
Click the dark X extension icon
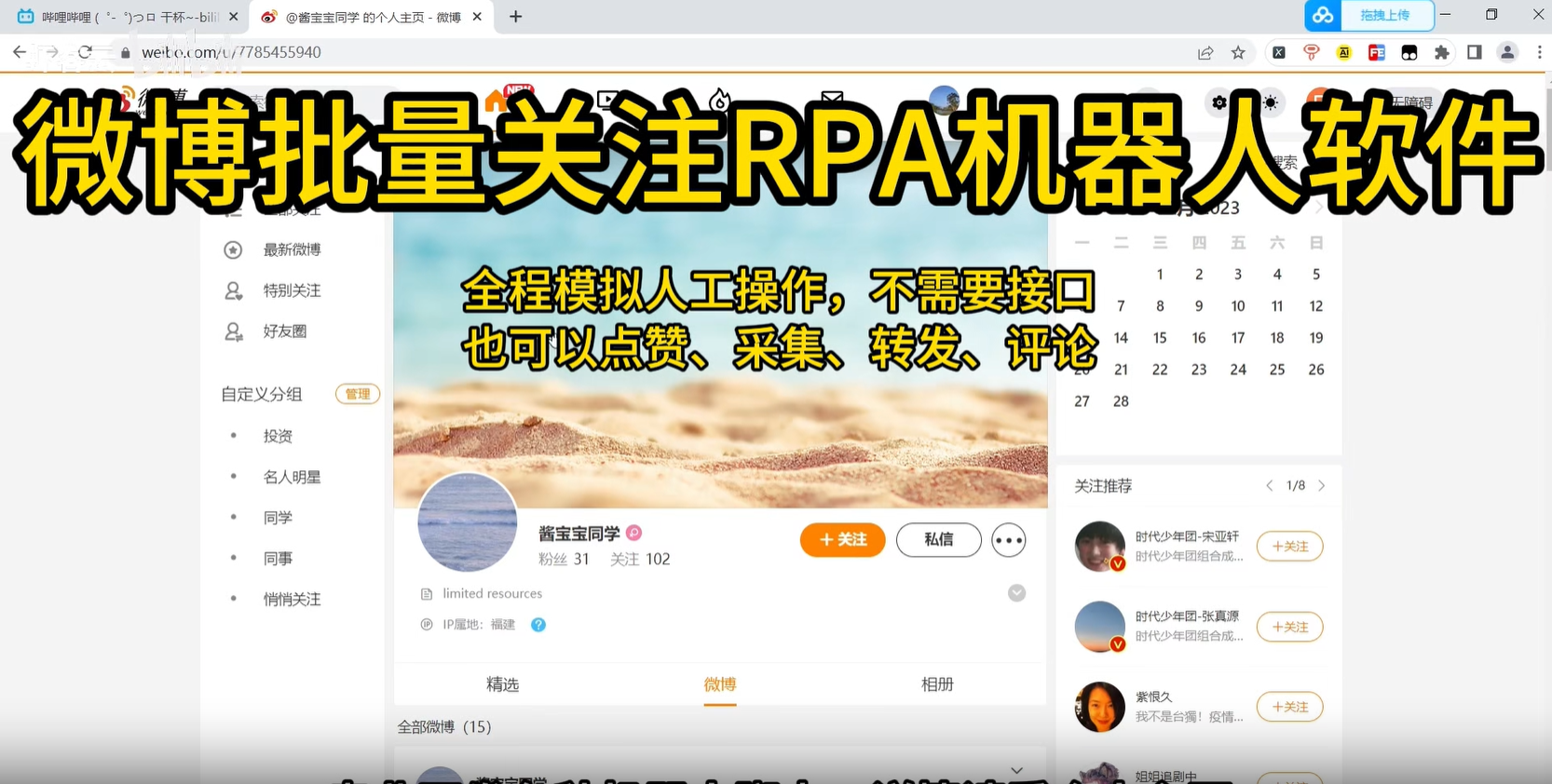pos(1279,53)
